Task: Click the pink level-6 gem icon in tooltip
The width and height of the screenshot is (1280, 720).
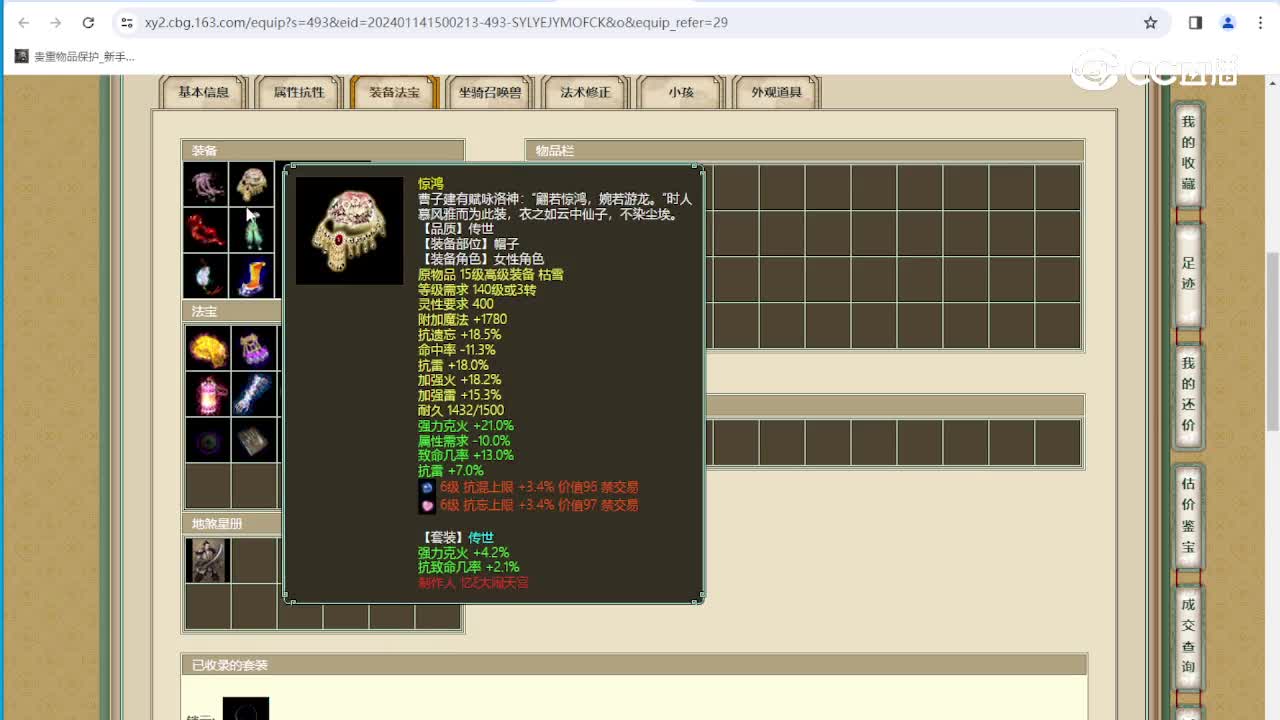Action: click(x=427, y=505)
